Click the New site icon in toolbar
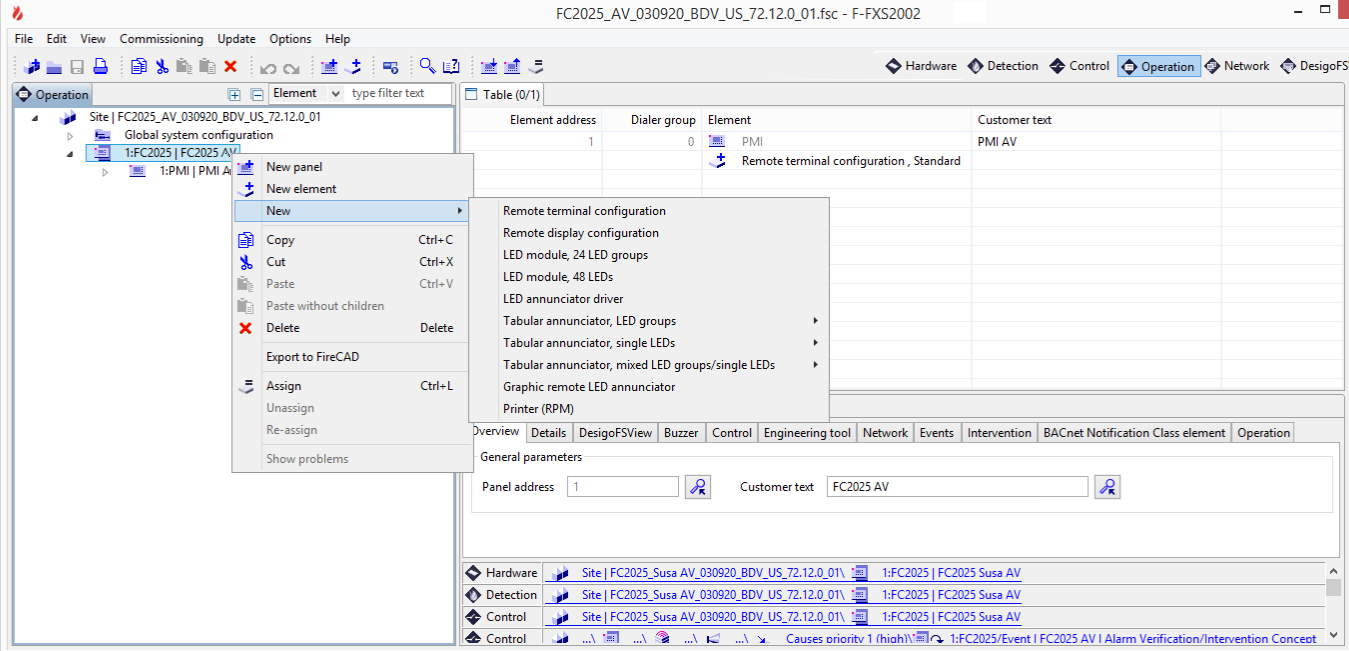 [x=32, y=67]
